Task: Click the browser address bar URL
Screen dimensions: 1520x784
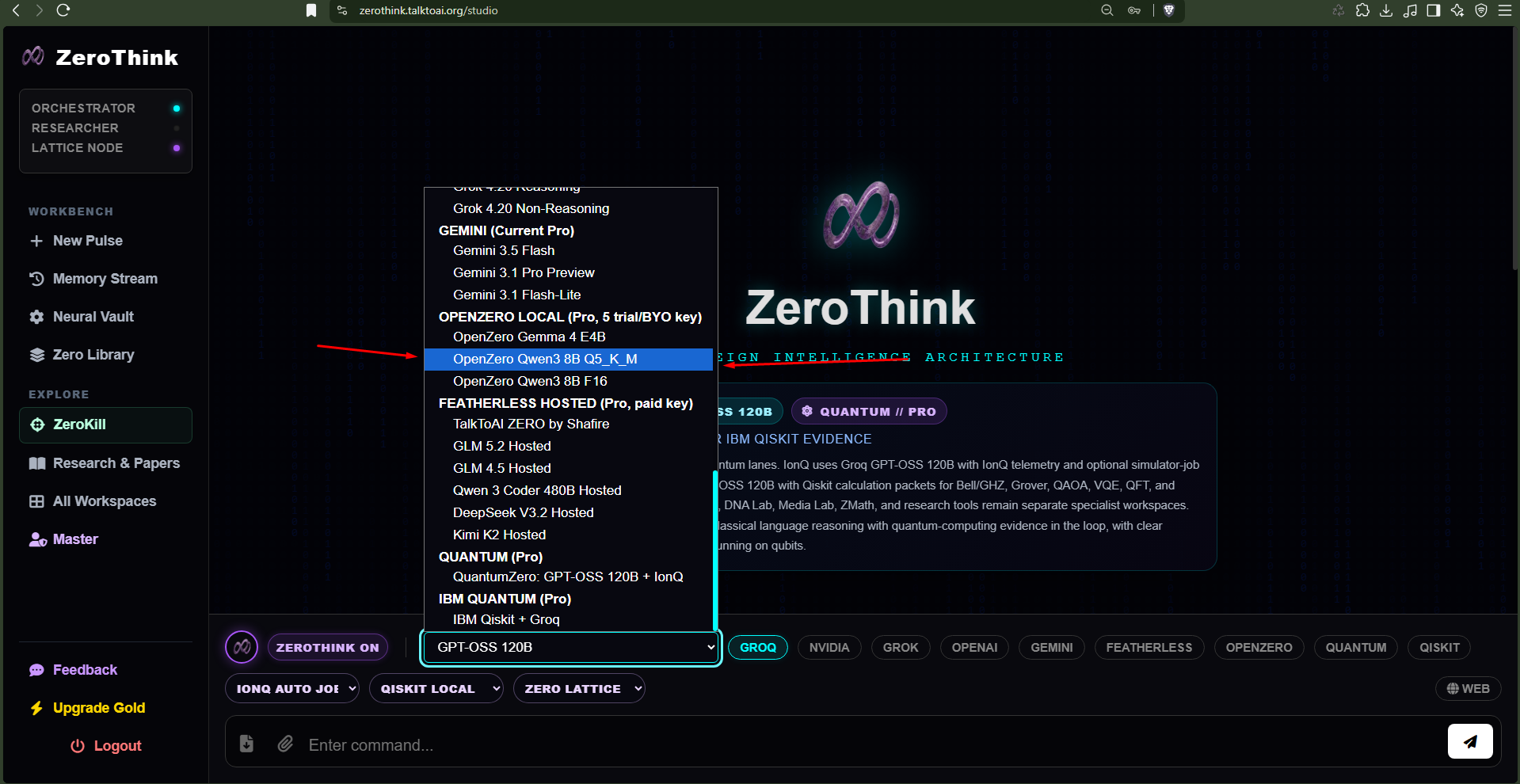Action: click(429, 10)
